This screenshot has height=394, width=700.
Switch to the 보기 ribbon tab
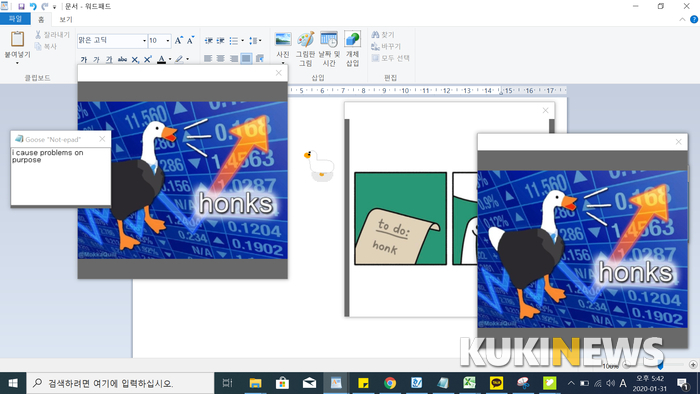66,19
